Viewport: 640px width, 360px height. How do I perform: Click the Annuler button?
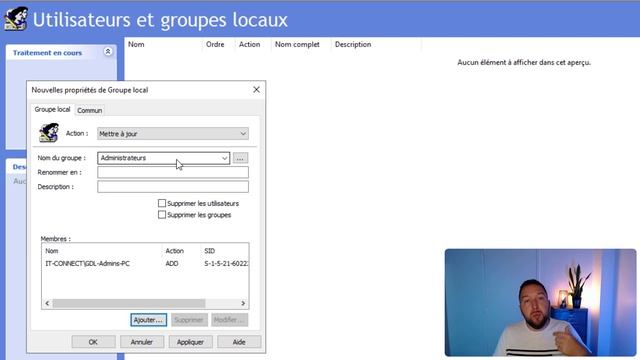[x=142, y=342]
